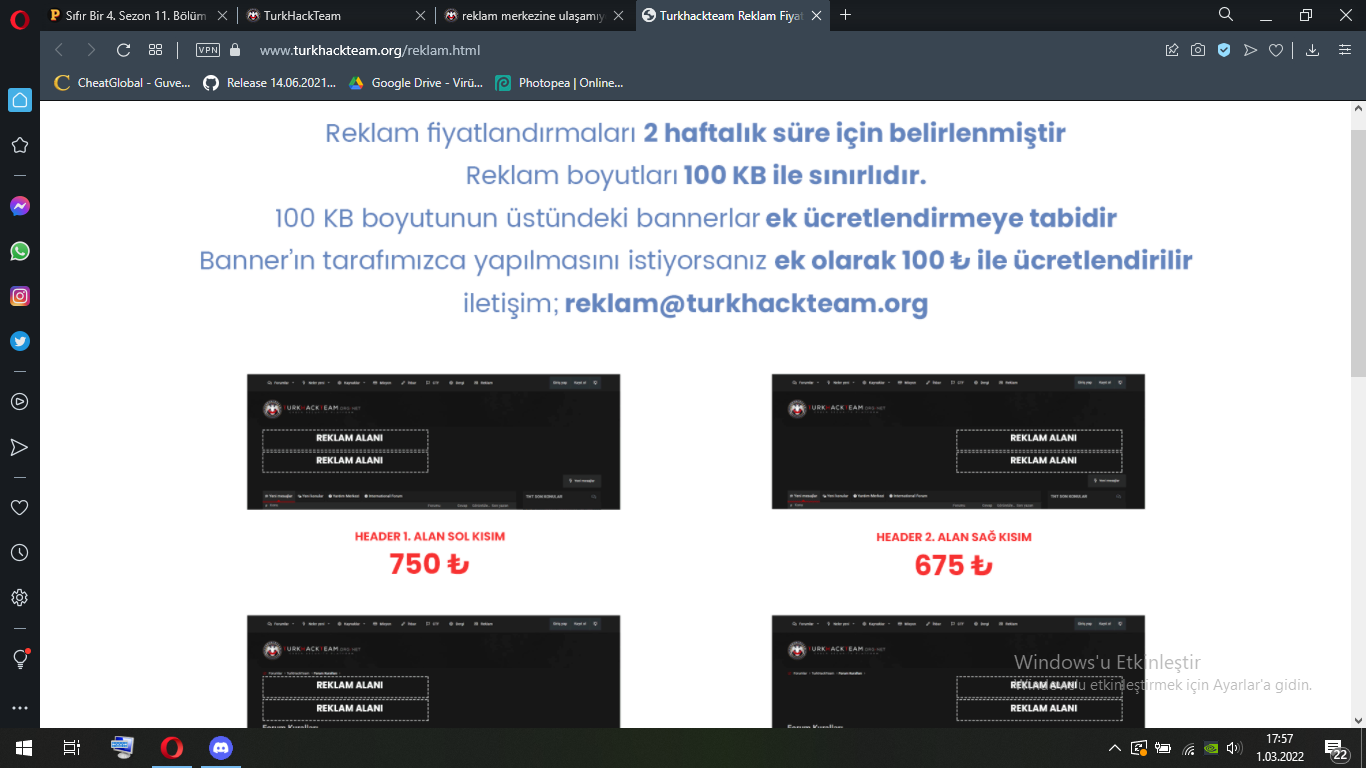
Task: Open the lightbulb tips icon in sidebar
Action: click(x=19, y=659)
